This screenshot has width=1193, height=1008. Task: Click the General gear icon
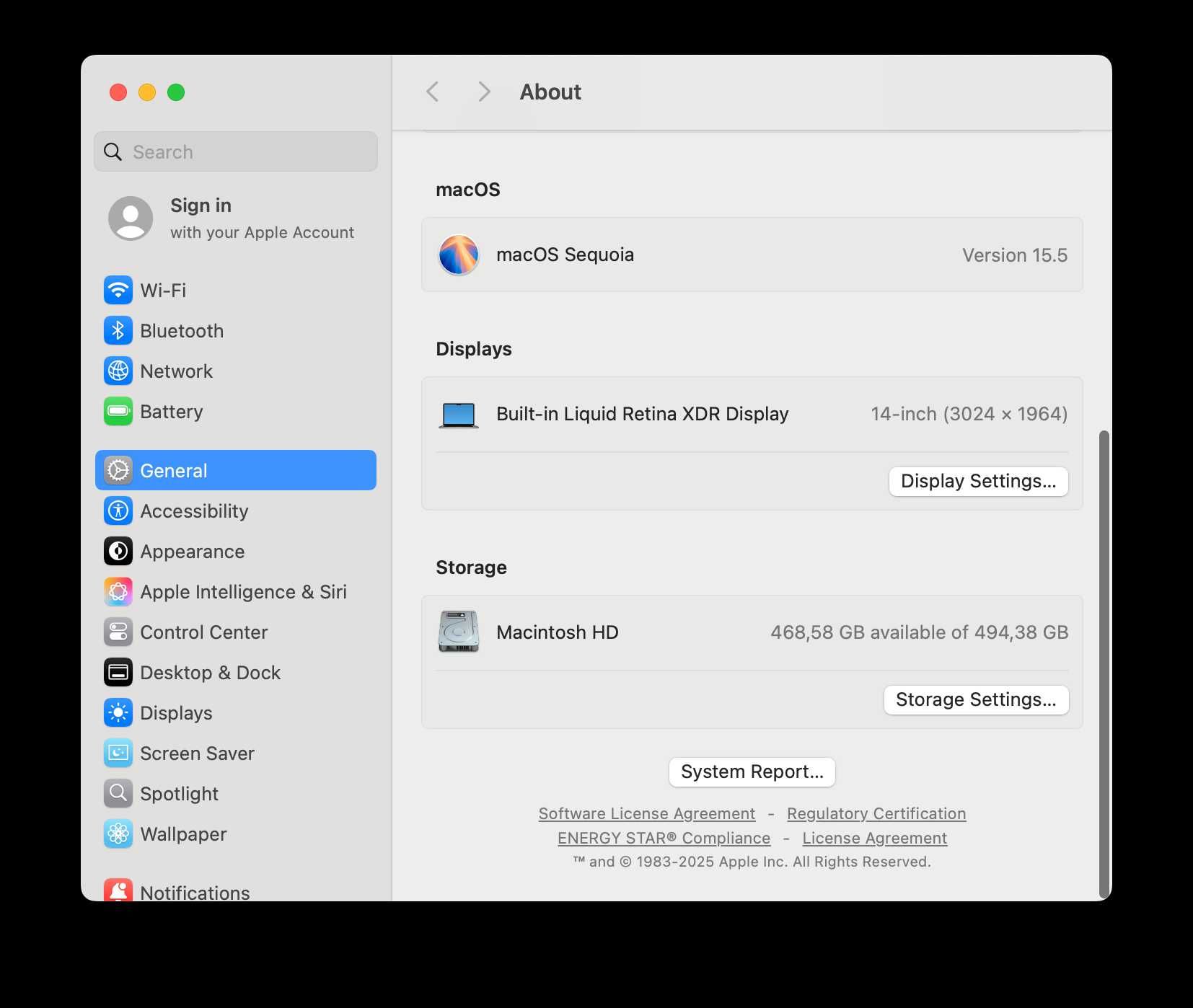point(118,471)
